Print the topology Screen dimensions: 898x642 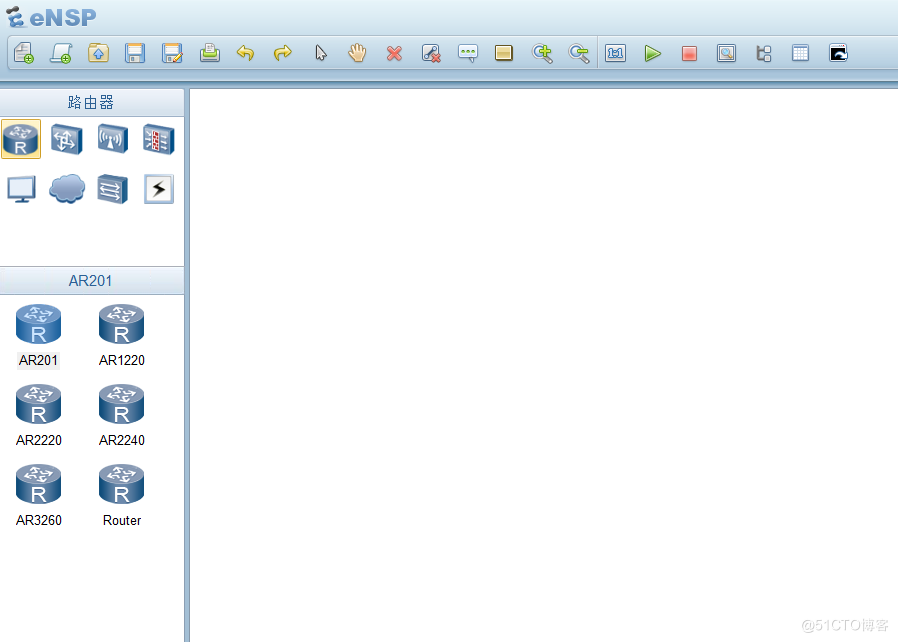[210, 53]
